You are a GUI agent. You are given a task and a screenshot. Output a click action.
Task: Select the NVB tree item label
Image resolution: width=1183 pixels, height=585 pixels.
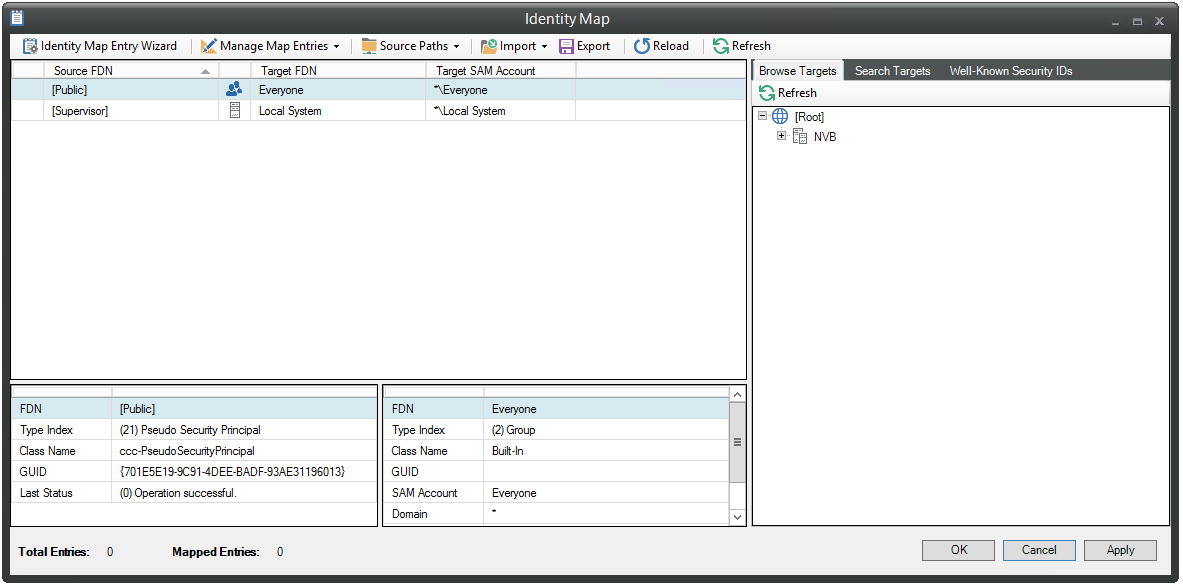tap(825, 137)
